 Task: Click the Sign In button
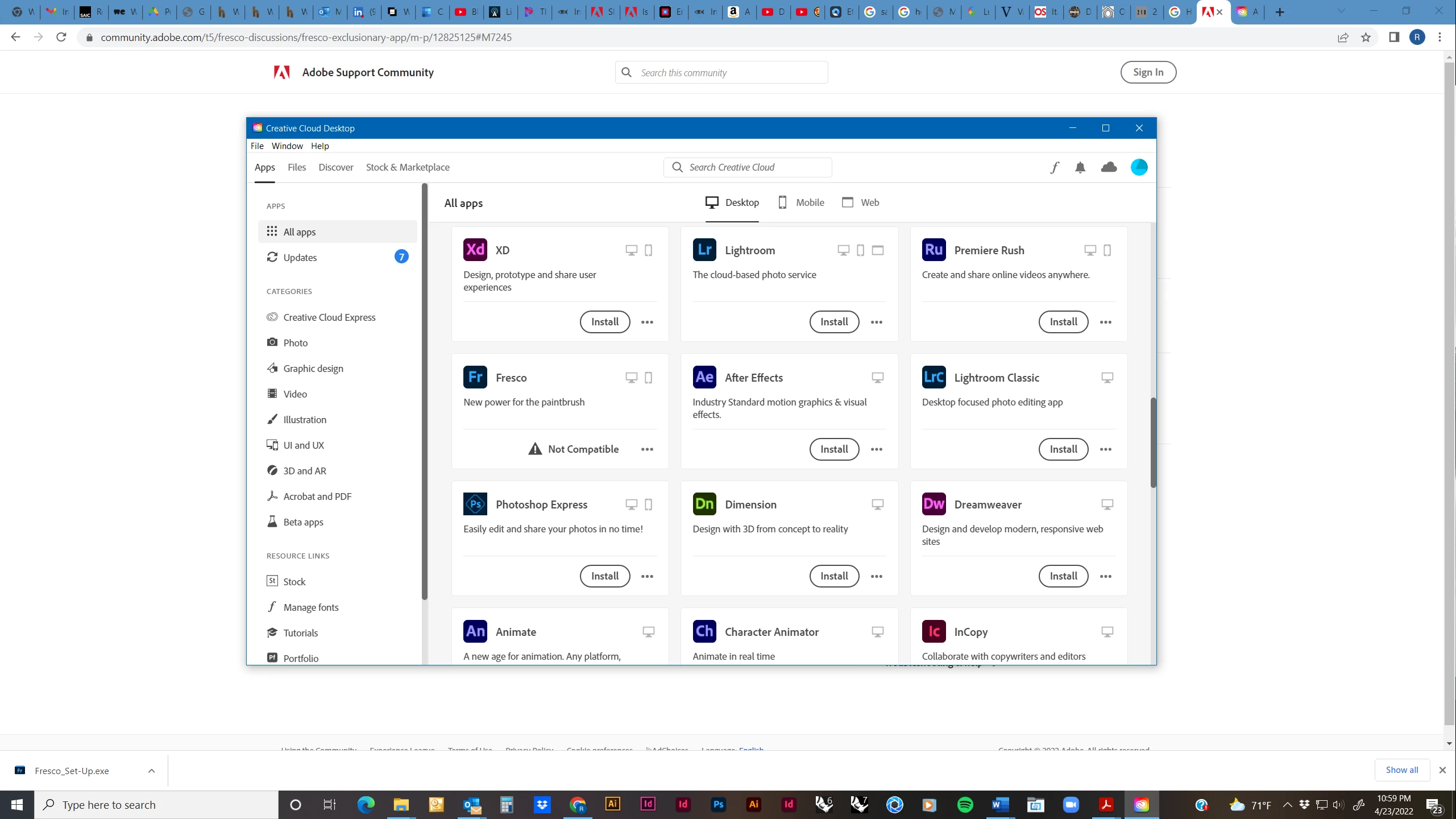1148,72
